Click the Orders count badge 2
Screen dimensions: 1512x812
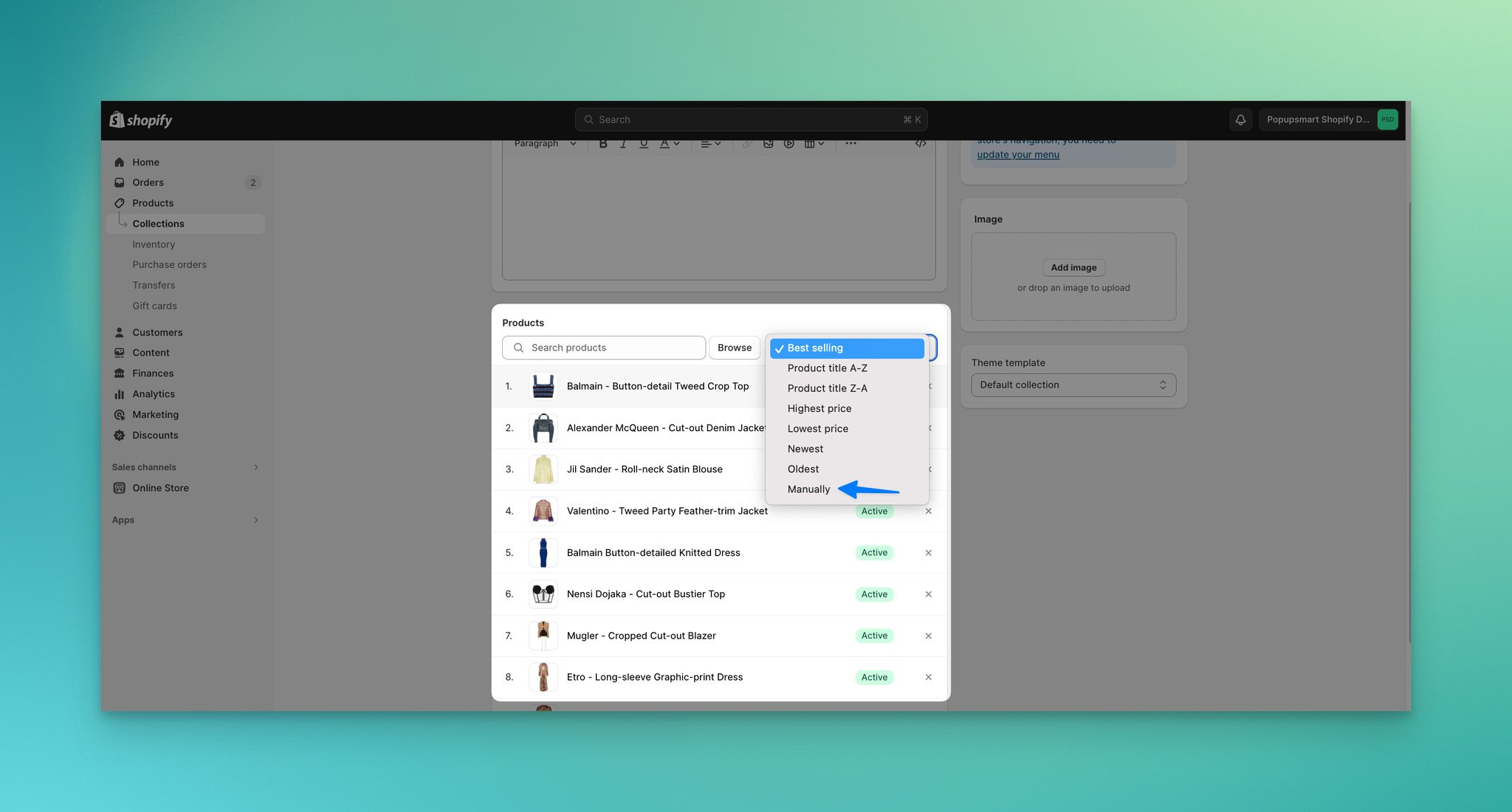pyautogui.click(x=252, y=182)
